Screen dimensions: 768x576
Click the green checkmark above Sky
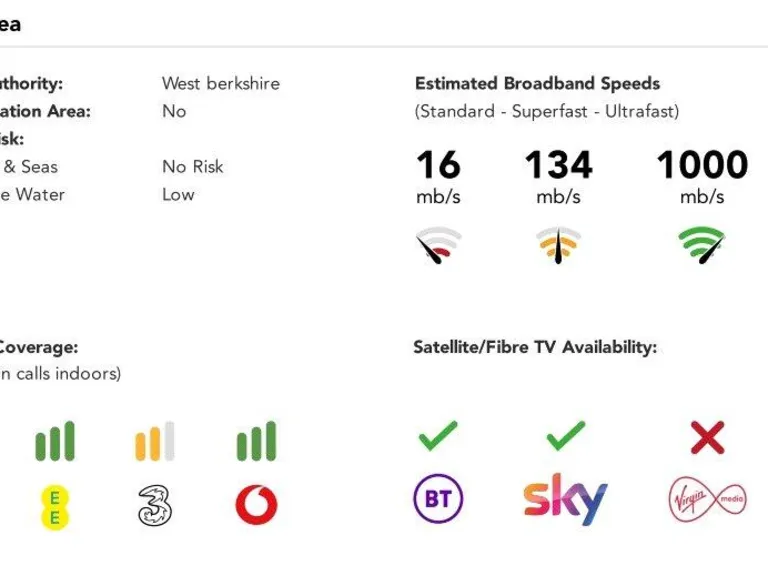pyautogui.click(x=566, y=436)
